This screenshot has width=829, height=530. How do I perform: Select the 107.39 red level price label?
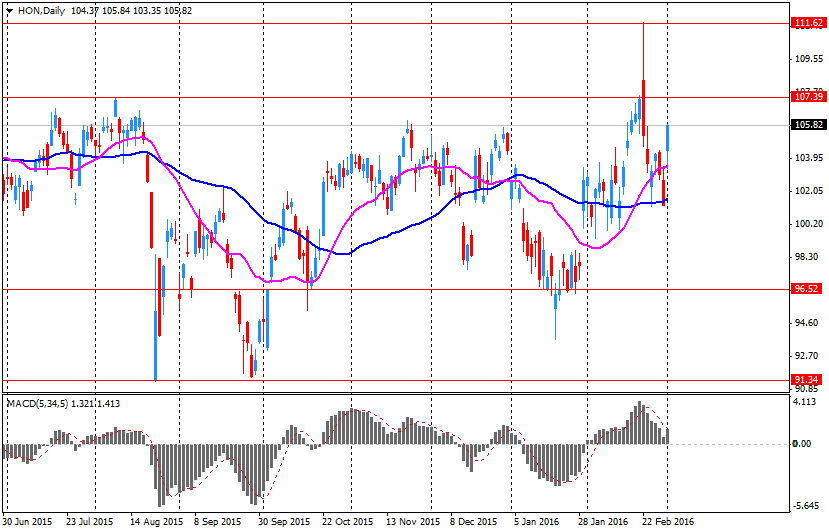809,97
